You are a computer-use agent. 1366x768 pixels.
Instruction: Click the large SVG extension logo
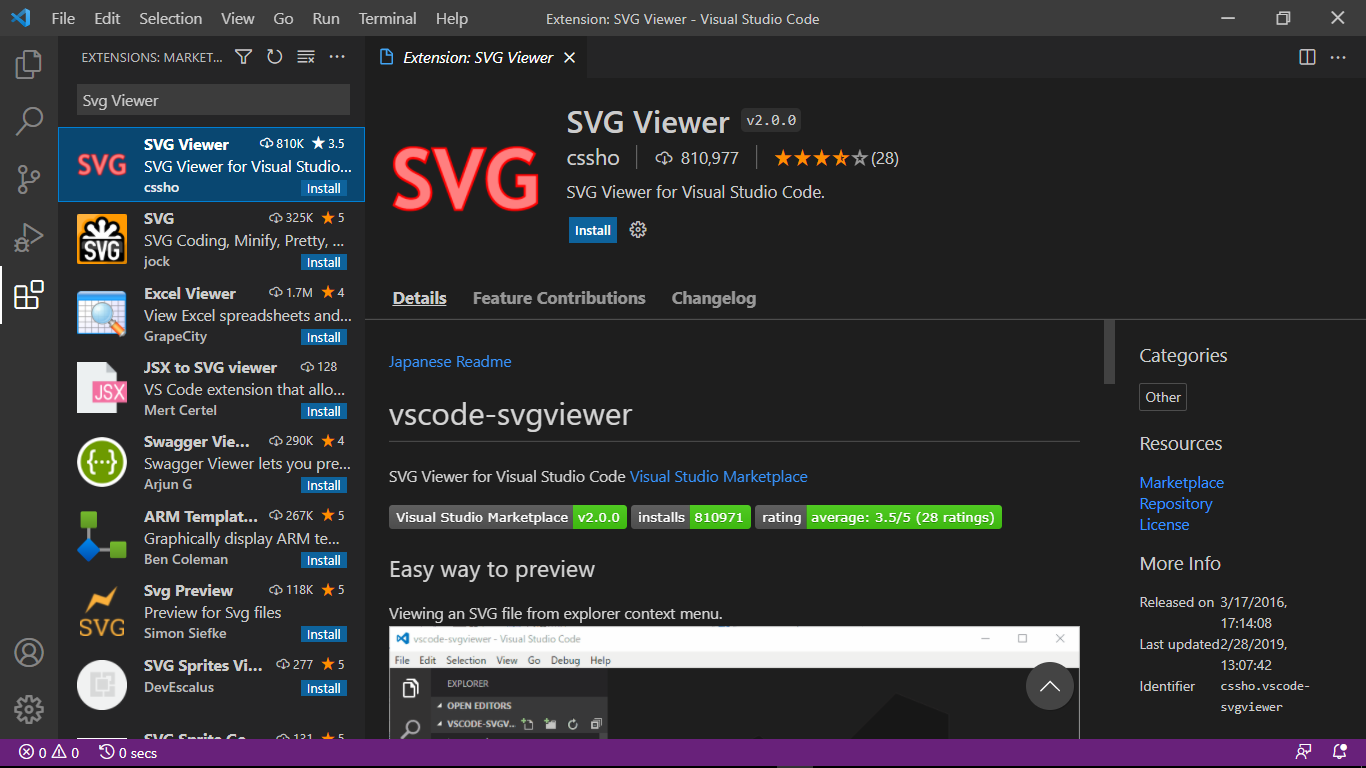(465, 180)
